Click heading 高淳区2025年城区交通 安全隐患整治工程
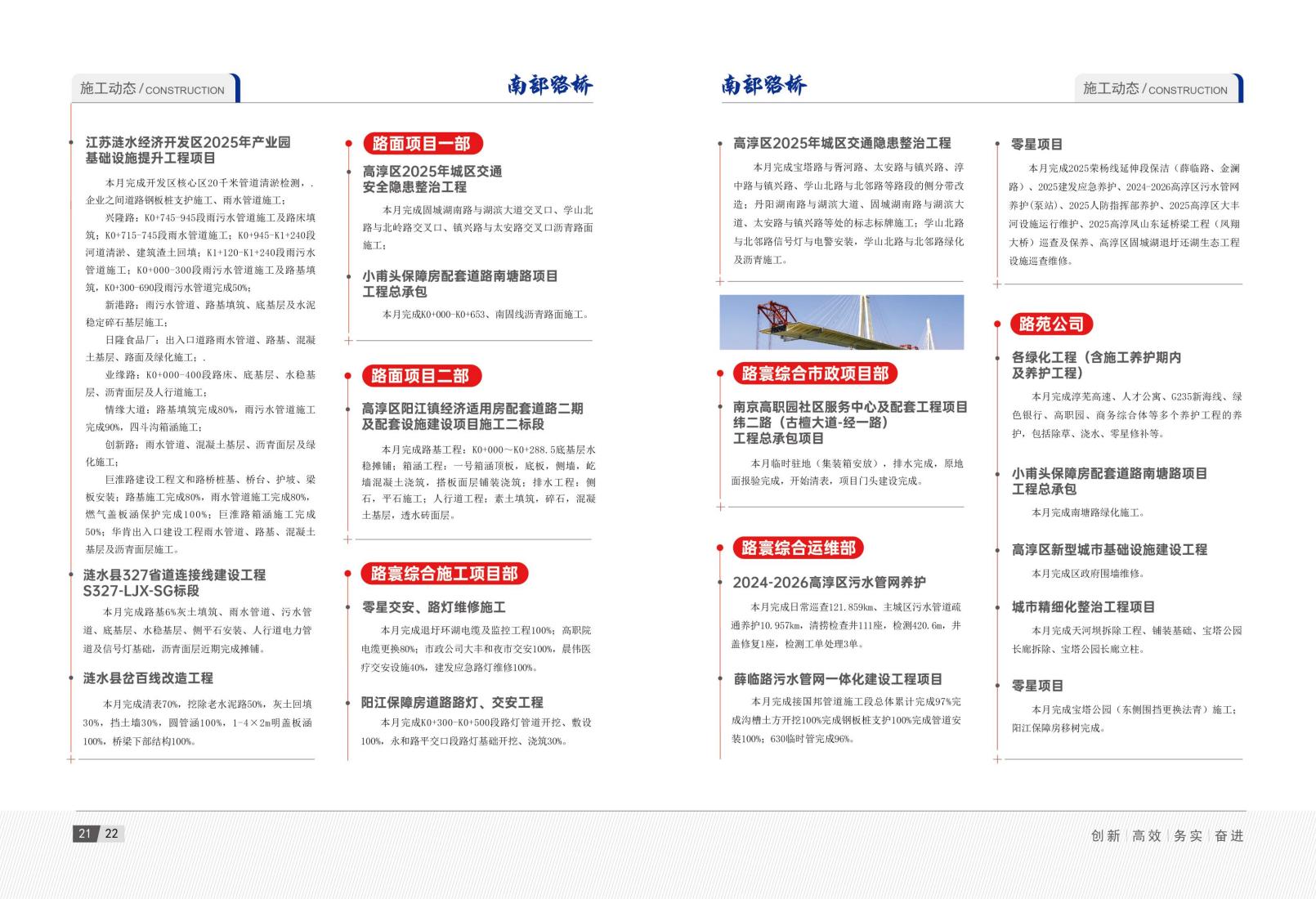1316x899 pixels. [432, 179]
